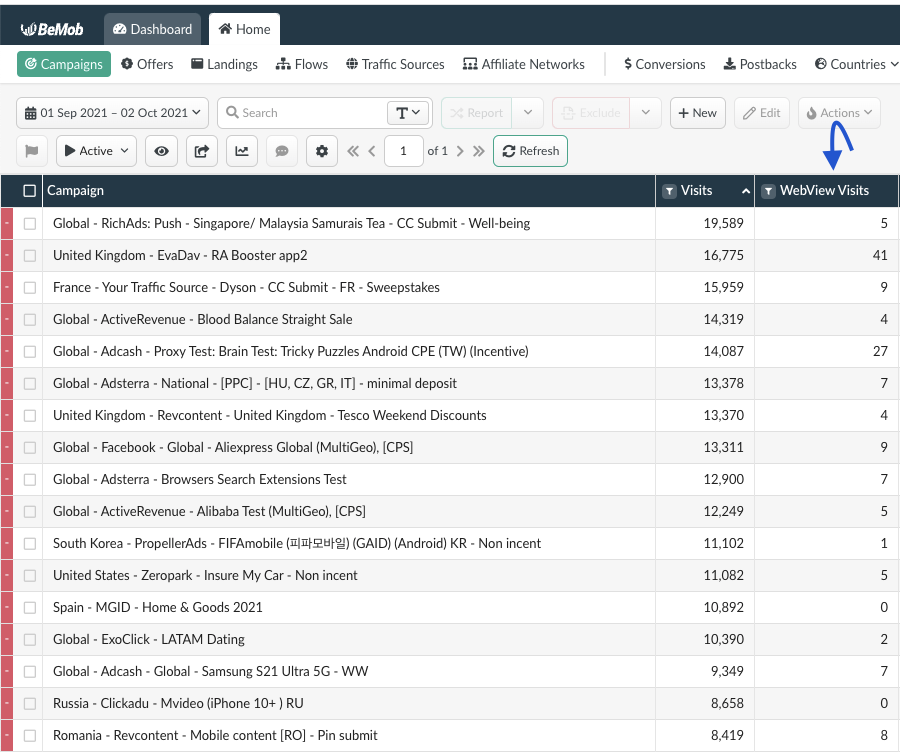
Task: Click the New campaign button
Action: [x=698, y=113]
